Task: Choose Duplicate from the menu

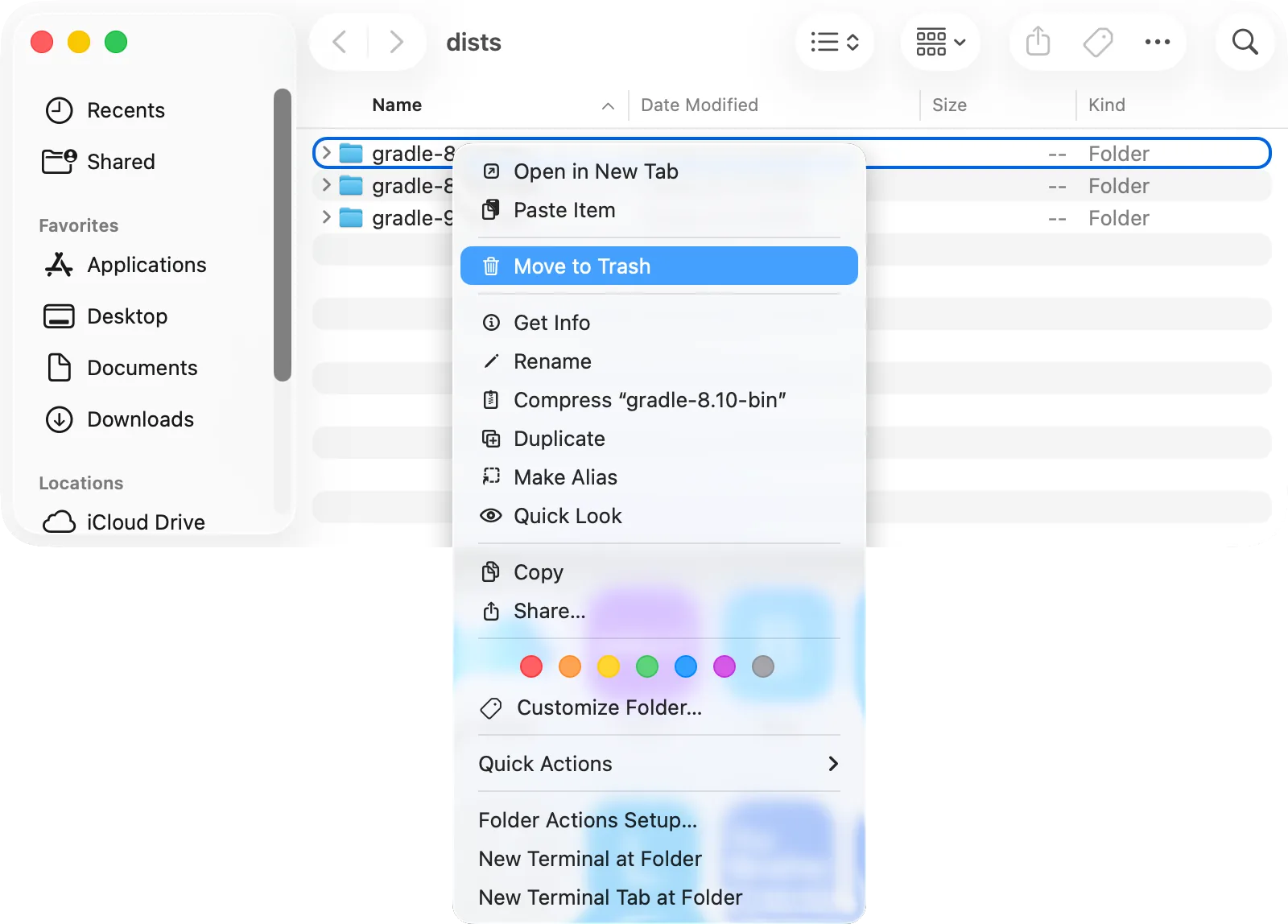Action: pyautogui.click(x=659, y=439)
